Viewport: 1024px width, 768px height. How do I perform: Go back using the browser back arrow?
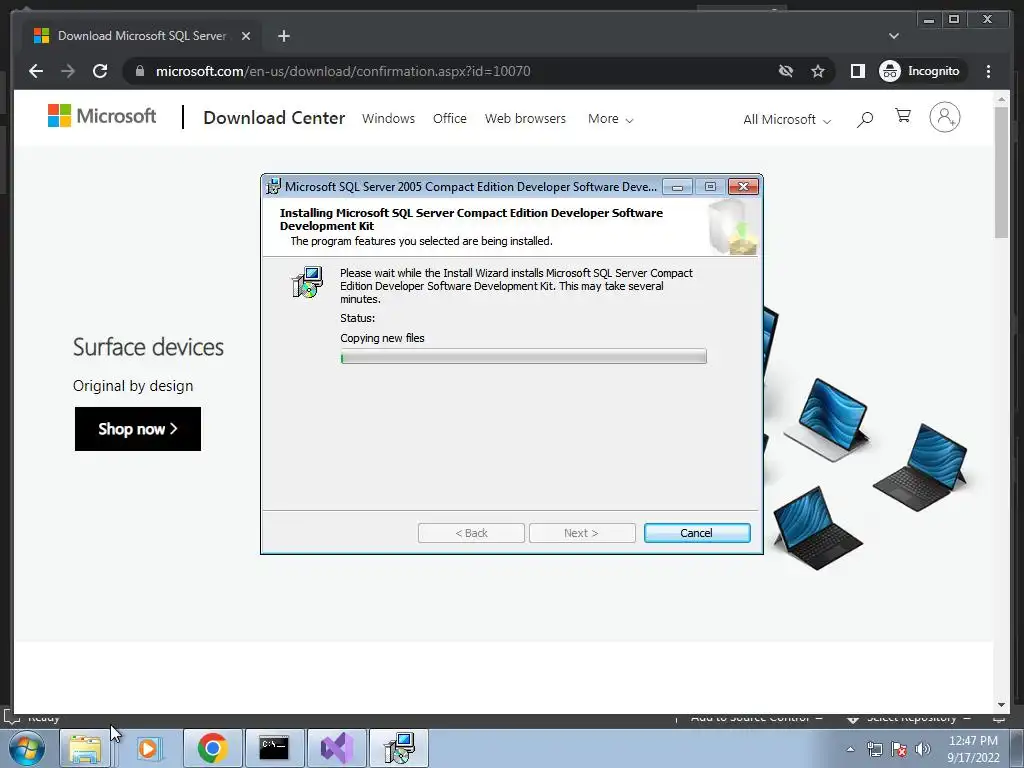(x=36, y=71)
